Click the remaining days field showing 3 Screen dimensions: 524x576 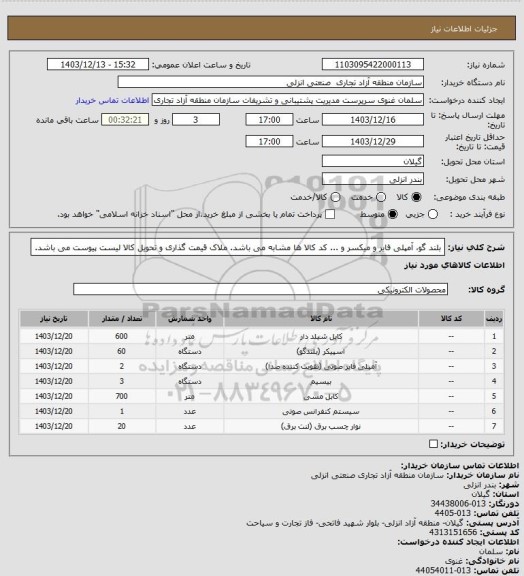[196, 120]
